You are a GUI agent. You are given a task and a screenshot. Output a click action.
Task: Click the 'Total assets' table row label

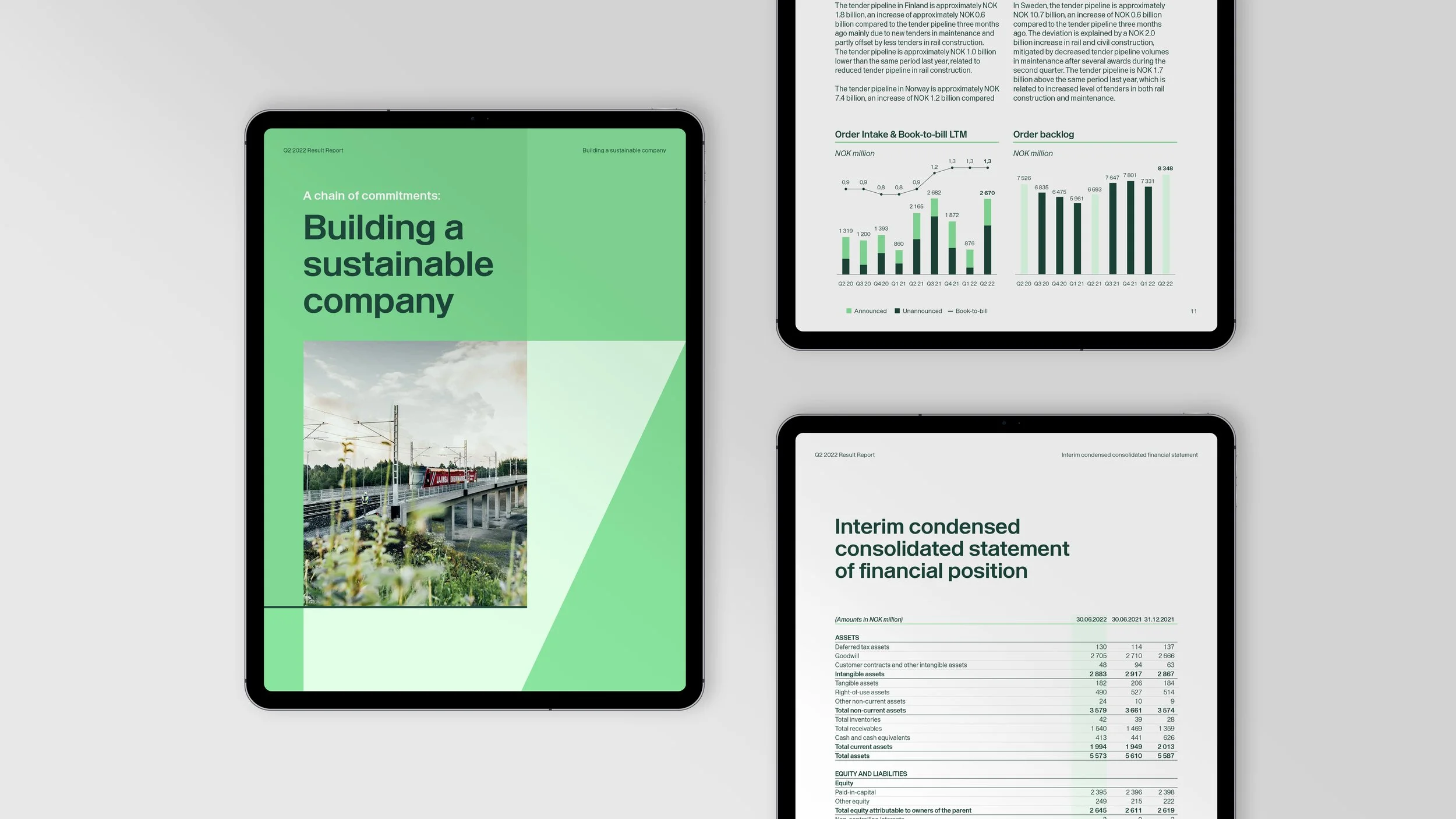852,756
